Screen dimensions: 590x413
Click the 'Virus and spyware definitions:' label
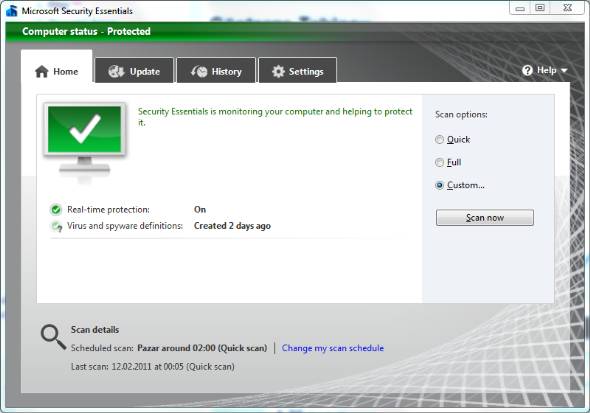point(125,226)
